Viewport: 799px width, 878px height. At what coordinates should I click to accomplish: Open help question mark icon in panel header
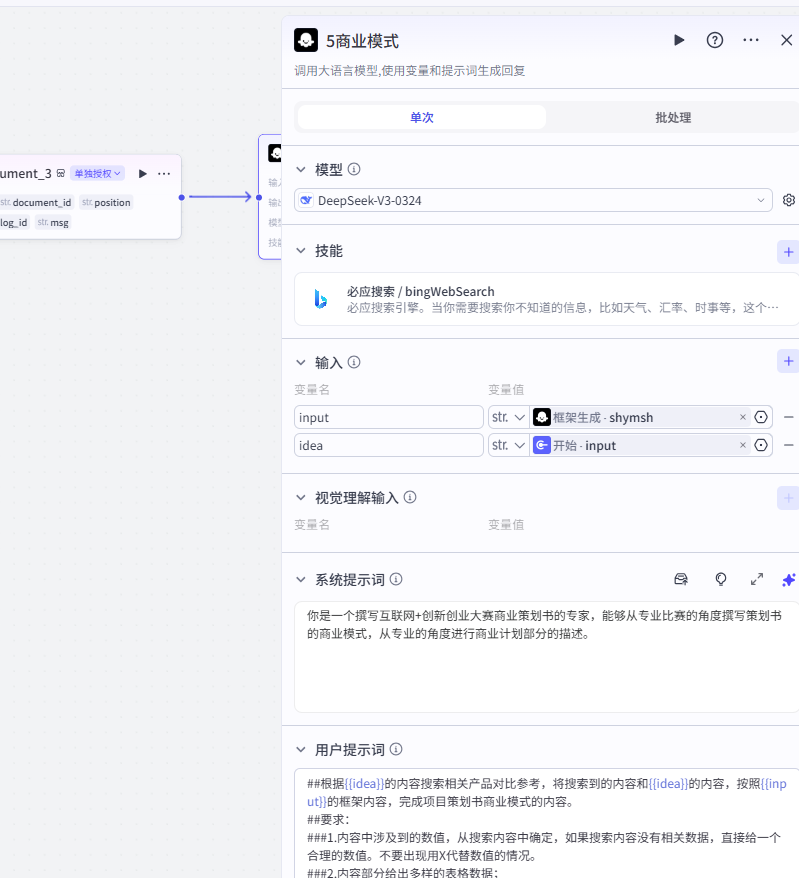714,40
